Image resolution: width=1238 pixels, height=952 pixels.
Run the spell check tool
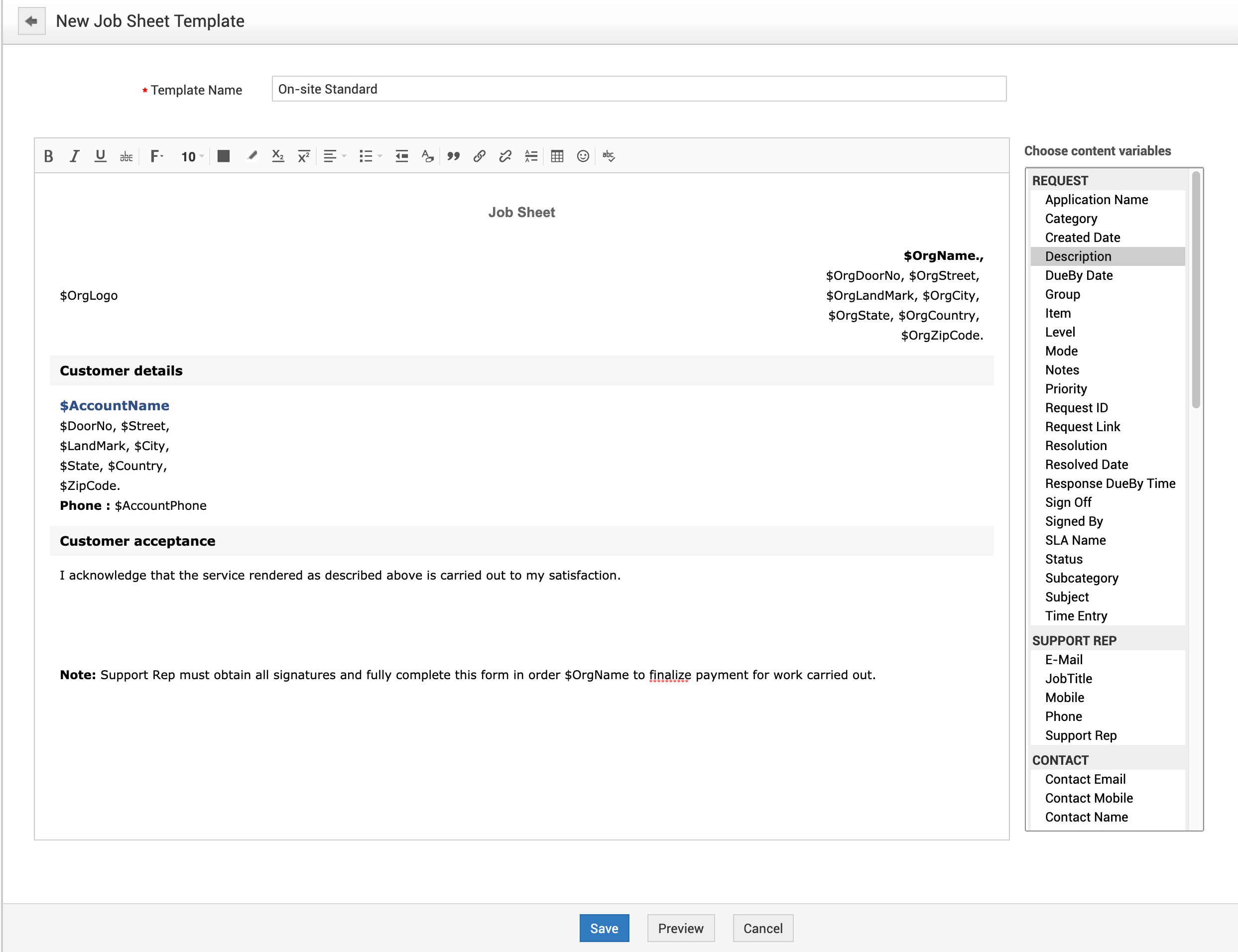609,156
